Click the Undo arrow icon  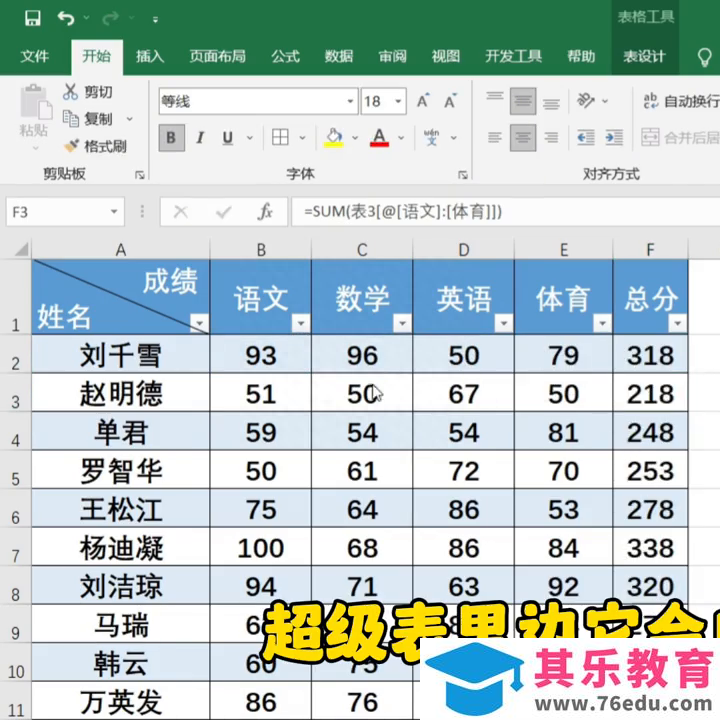[x=66, y=18]
